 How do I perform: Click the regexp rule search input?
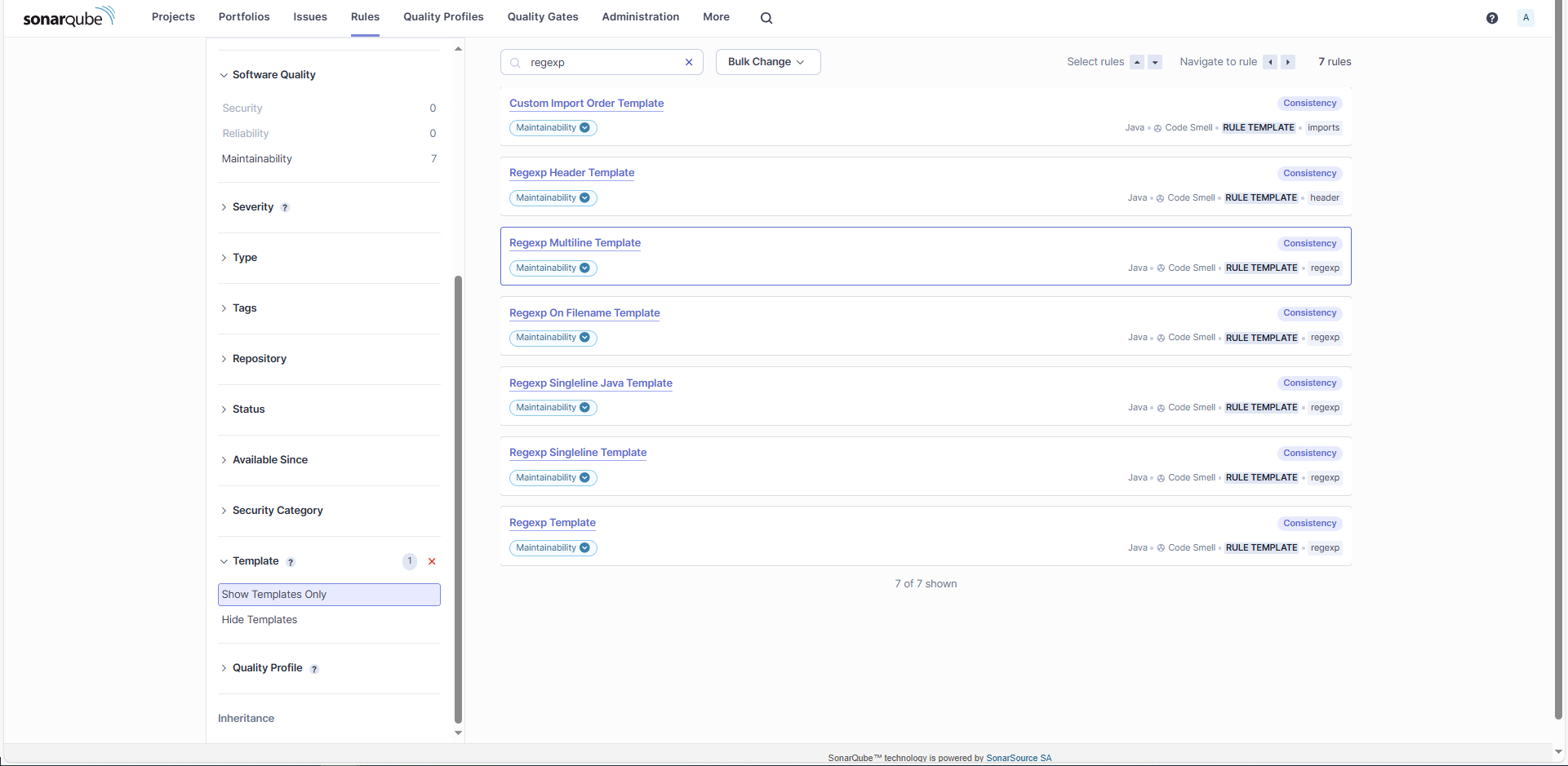point(602,62)
